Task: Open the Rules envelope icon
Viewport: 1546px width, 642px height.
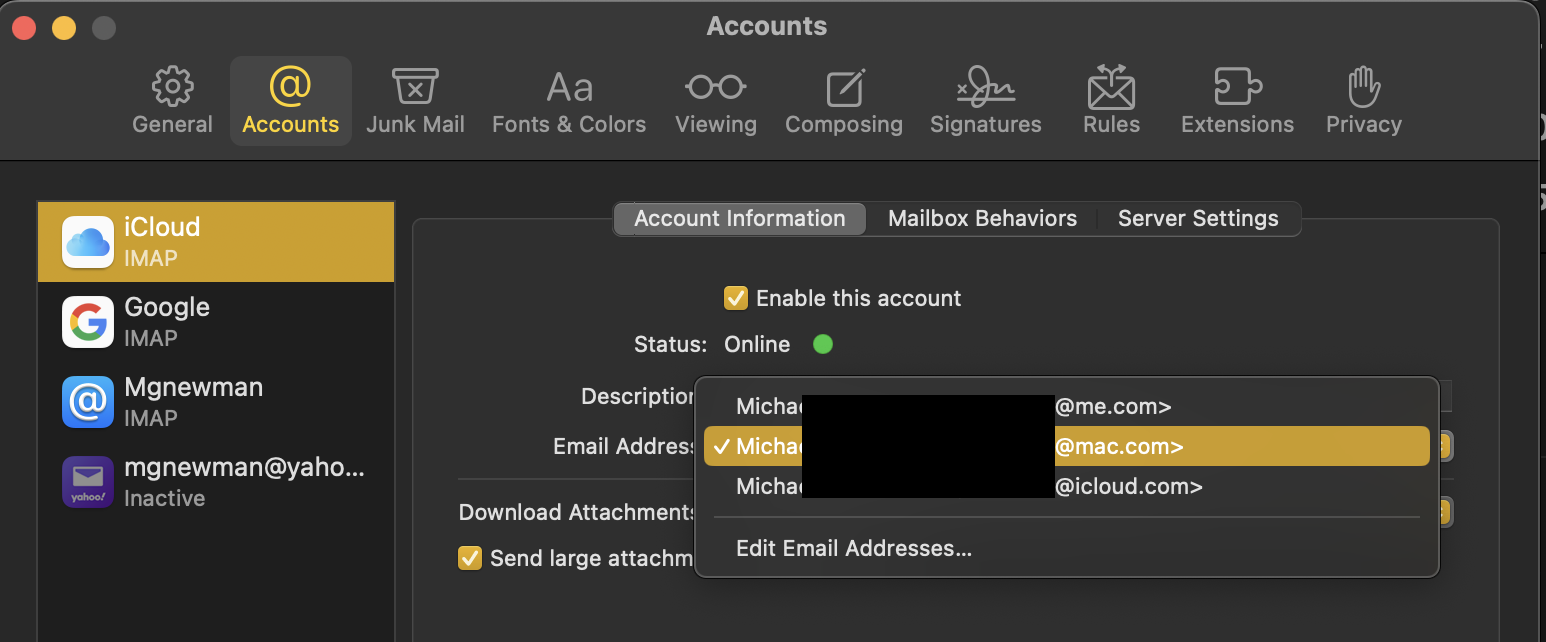Action: (x=1111, y=88)
